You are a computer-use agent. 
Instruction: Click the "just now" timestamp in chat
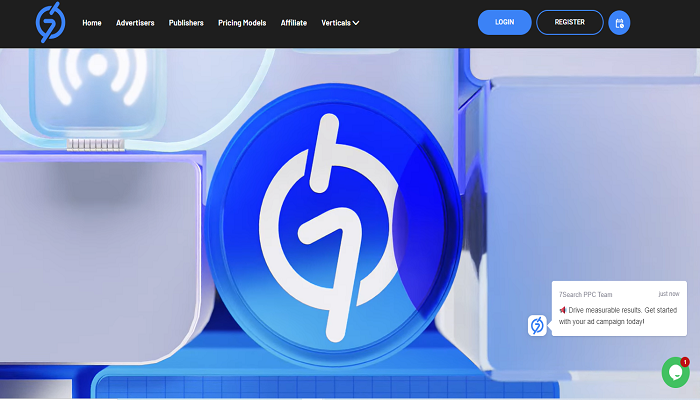pos(669,294)
